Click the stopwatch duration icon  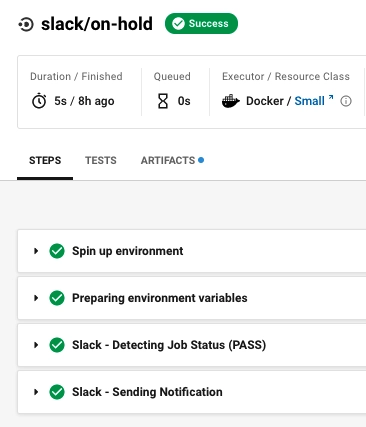(x=39, y=101)
